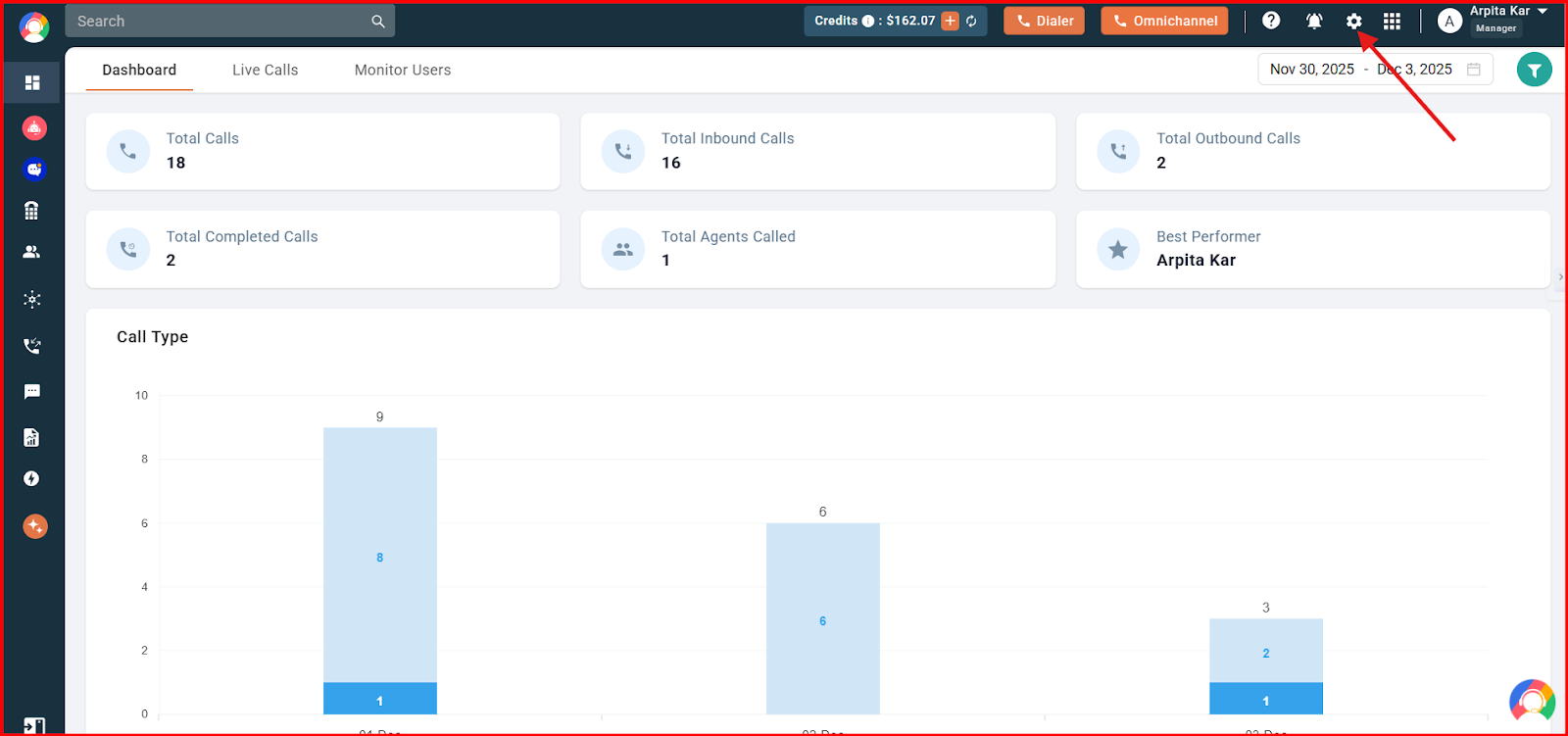Open the Total Calls card
The image size is (1568, 736).
click(x=322, y=151)
